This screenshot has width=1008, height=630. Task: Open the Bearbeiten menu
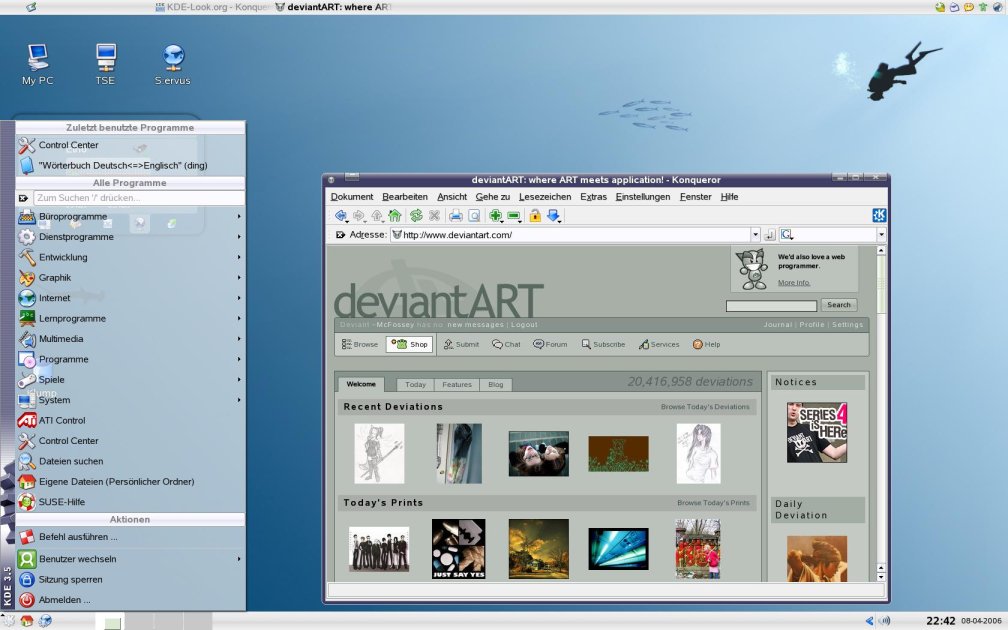[x=405, y=197]
